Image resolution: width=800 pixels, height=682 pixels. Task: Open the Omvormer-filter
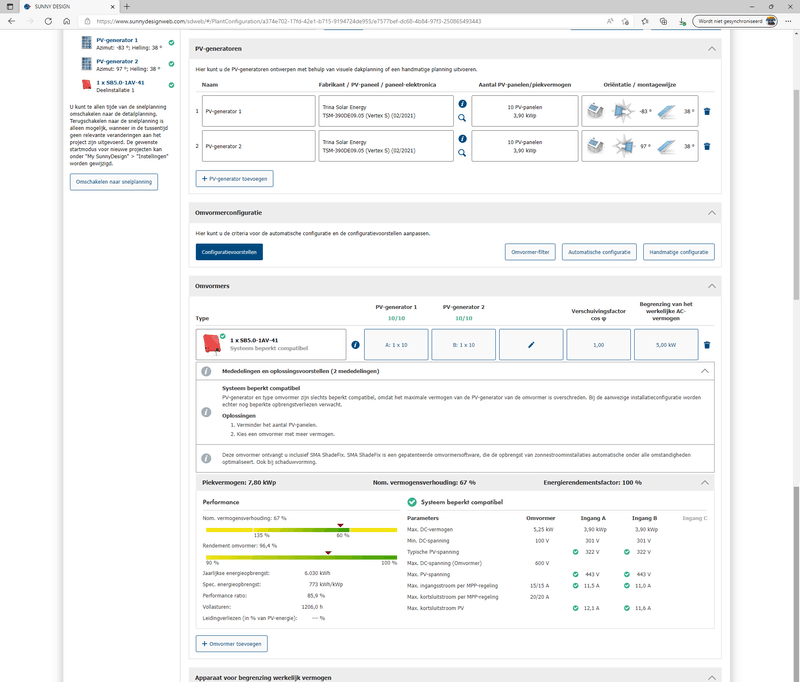tap(530, 252)
